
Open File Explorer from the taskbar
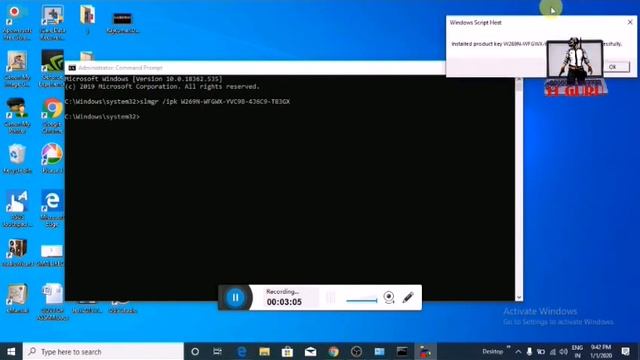pyautogui.click(x=264, y=351)
